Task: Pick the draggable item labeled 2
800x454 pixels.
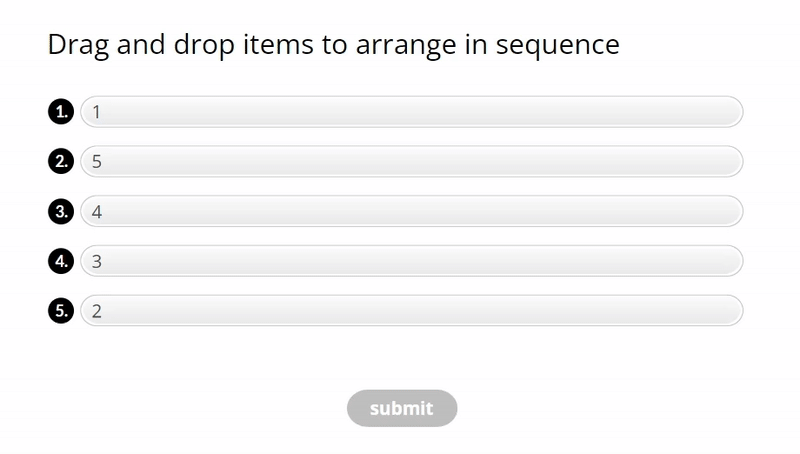Action: pos(411,312)
